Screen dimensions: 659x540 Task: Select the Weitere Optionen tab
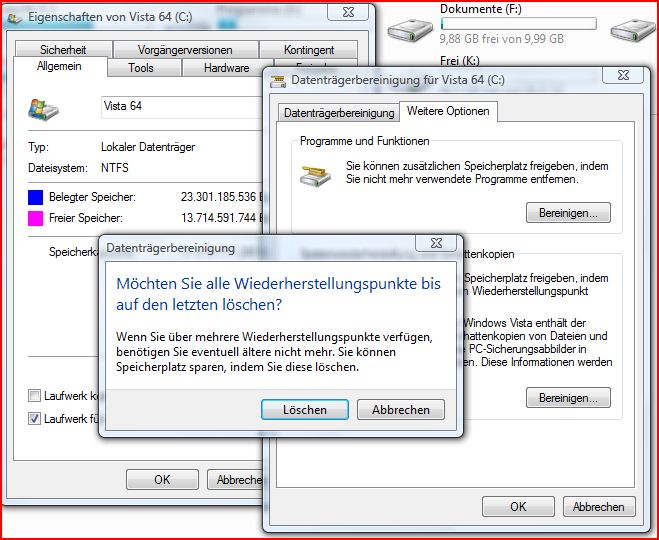point(448,111)
